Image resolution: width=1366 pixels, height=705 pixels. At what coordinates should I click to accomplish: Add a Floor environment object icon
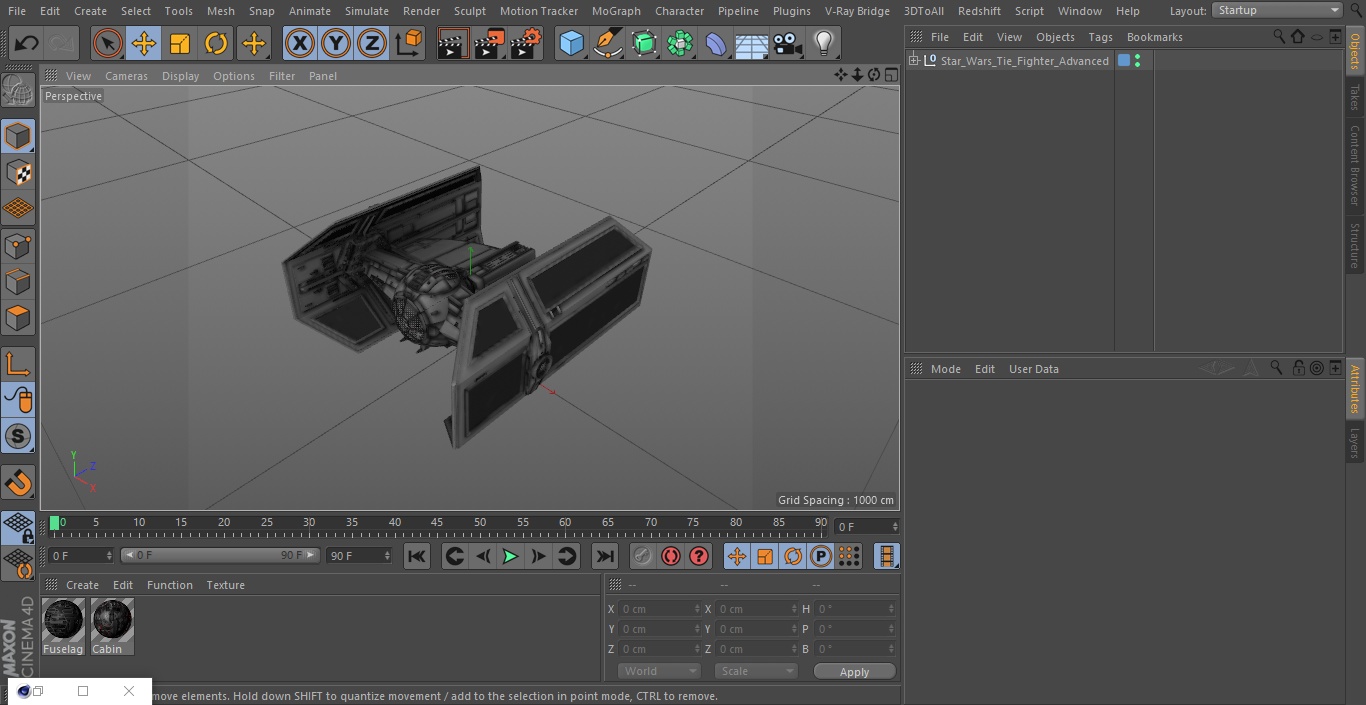click(752, 43)
